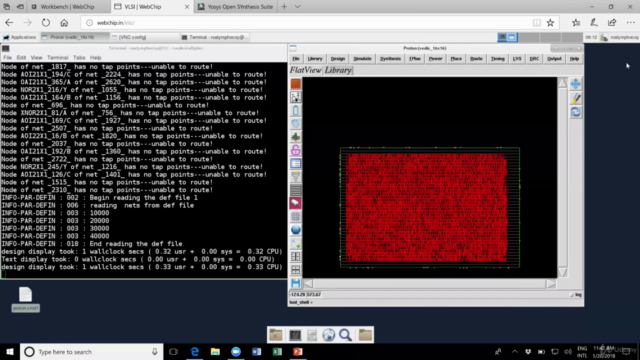The image size is (640, 360).
Task: Click the blue floppy disk save icon
Action: (296, 283)
